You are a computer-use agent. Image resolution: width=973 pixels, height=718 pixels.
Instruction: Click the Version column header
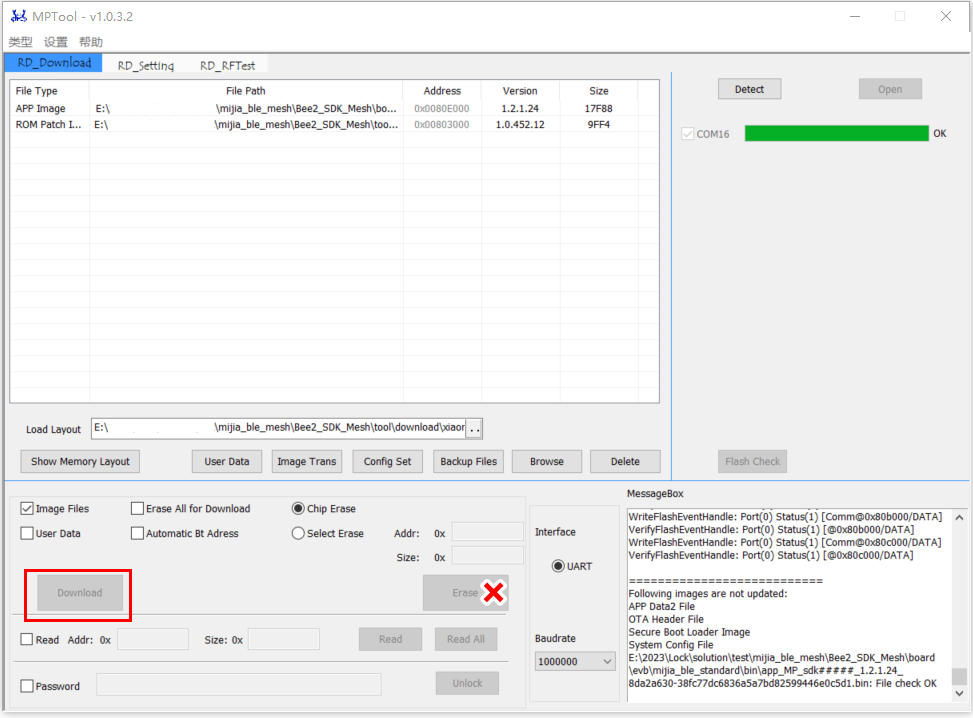(520, 91)
